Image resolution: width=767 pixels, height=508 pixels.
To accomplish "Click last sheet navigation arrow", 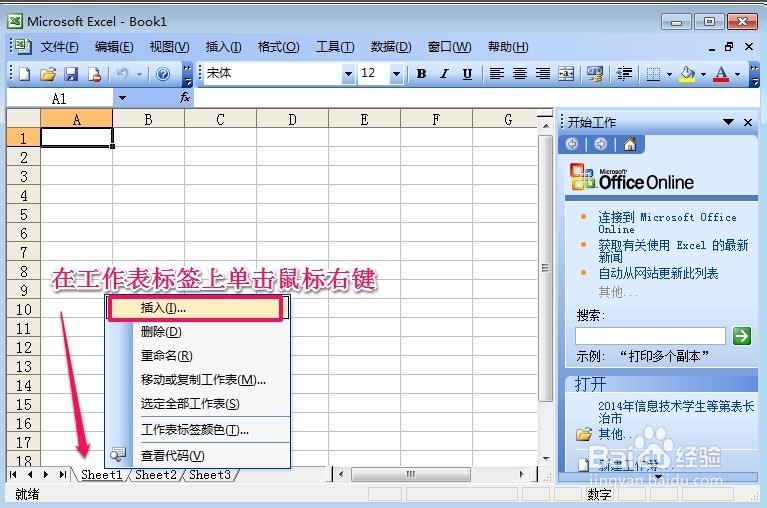I will tap(63, 474).
